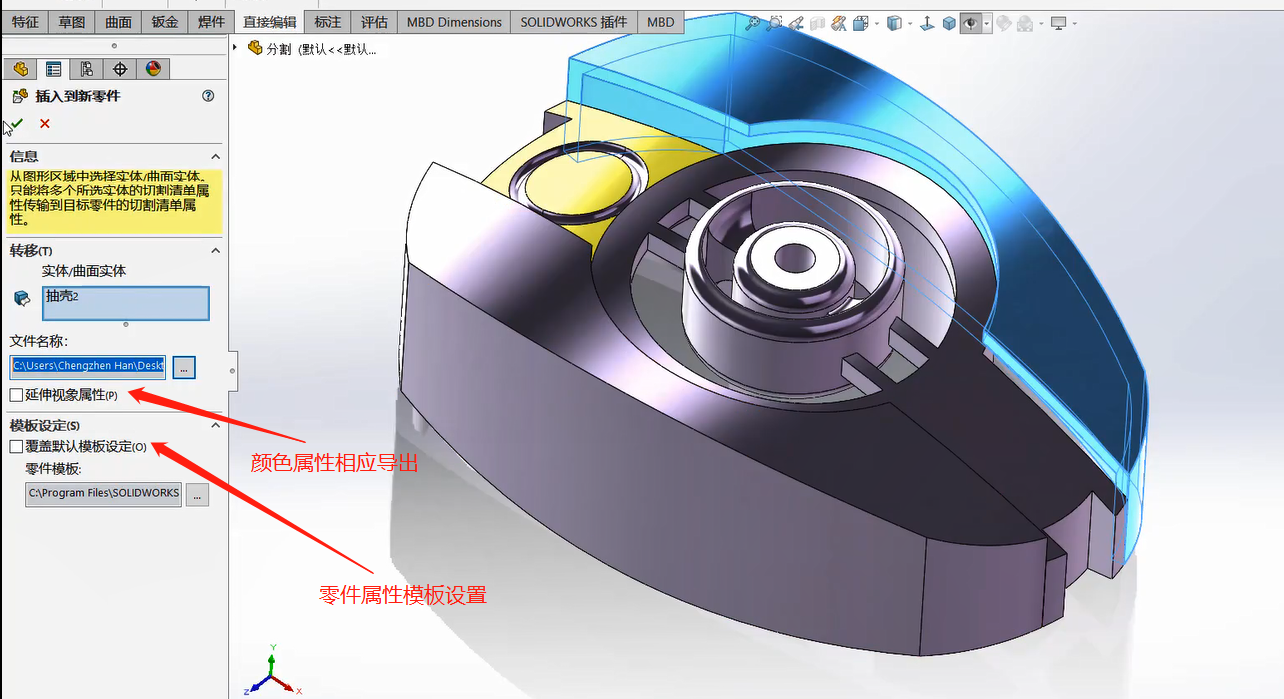This screenshot has width=1284, height=699.
Task: Toggle the Section View icon
Action: [x=818, y=23]
